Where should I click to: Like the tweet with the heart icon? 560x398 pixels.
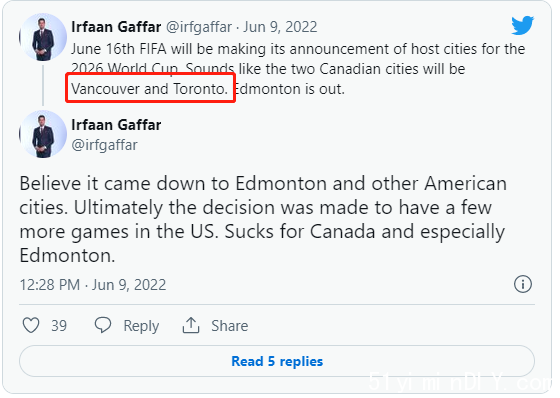click(x=31, y=325)
